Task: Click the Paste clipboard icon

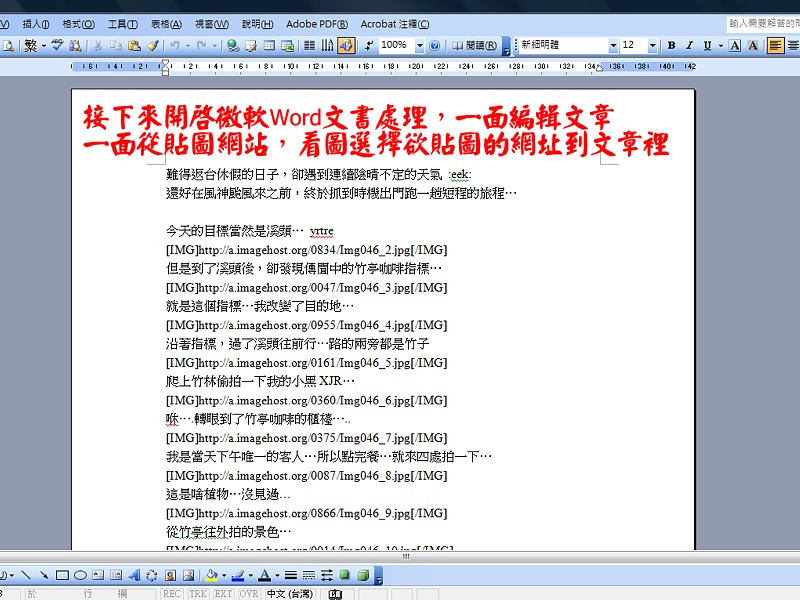Action: pyautogui.click(x=134, y=46)
